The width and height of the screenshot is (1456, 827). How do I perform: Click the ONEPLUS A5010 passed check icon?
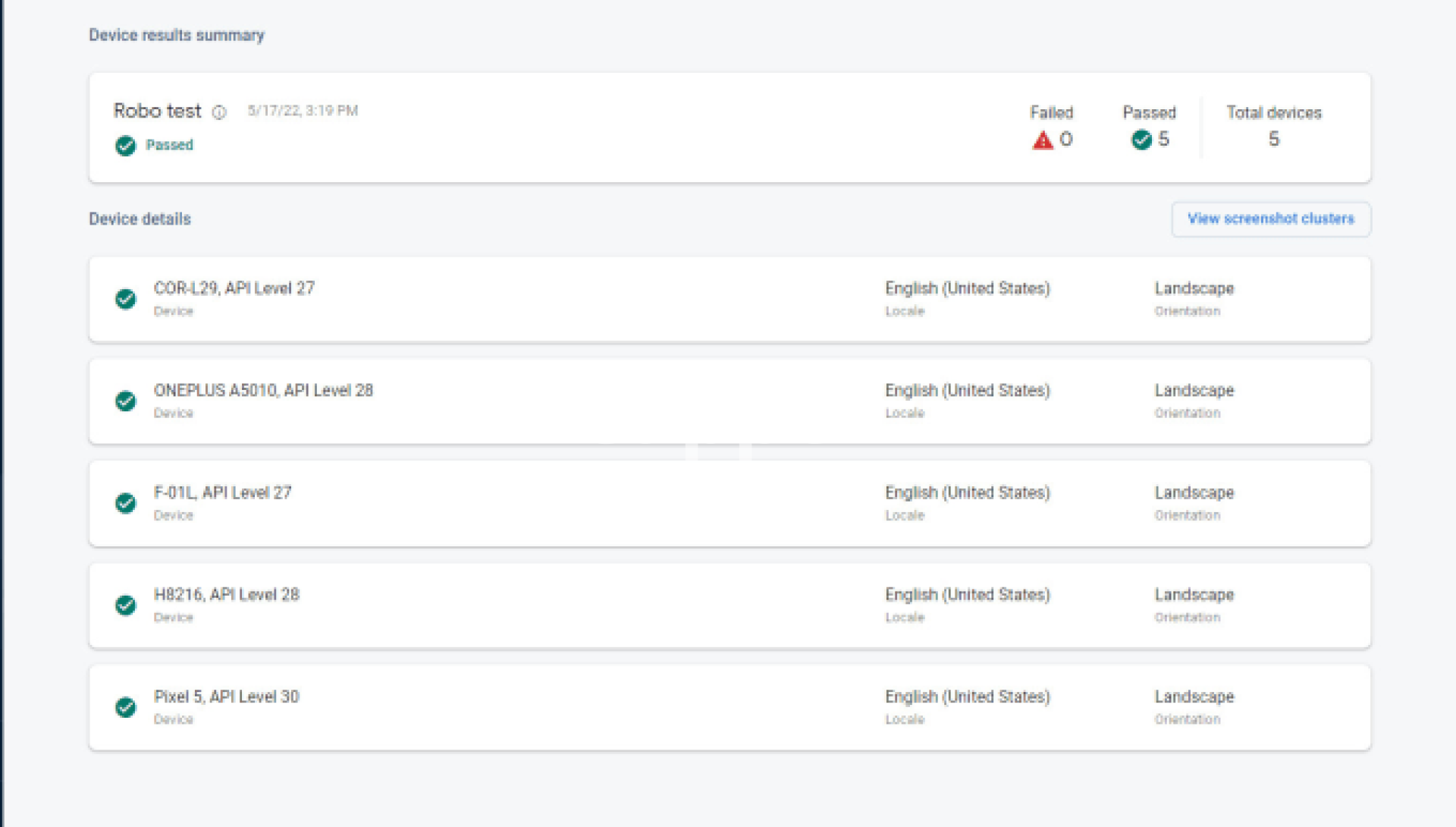(126, 401)
